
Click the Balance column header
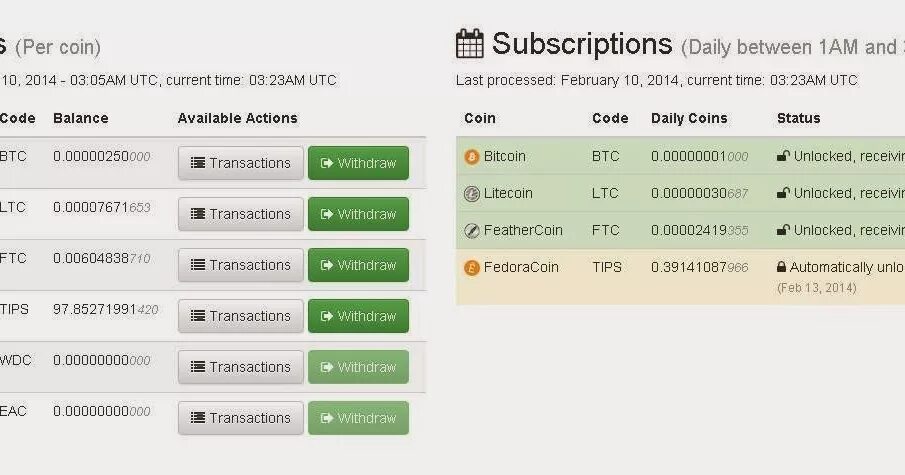click(x=81, y=118)
